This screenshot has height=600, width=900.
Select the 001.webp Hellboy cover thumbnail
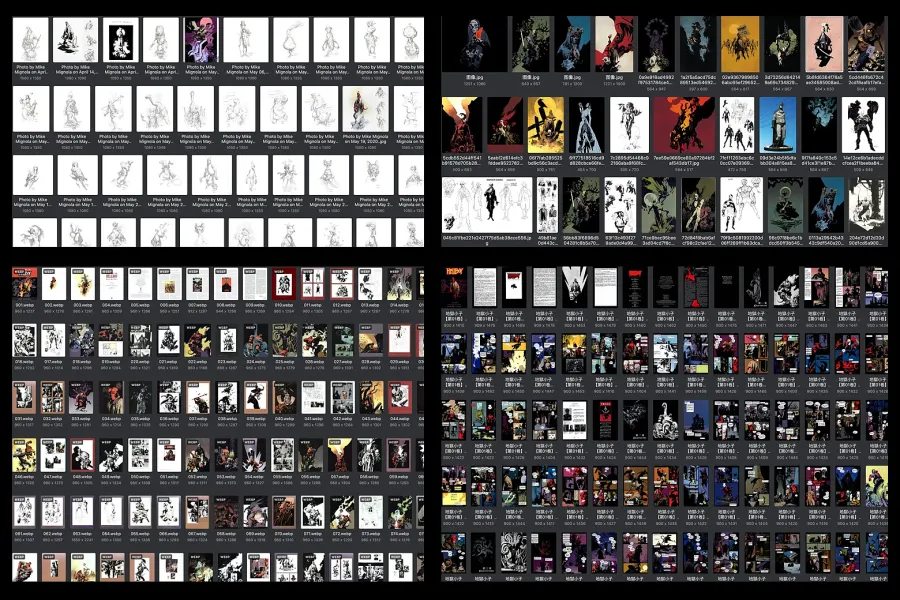point(24,283)
